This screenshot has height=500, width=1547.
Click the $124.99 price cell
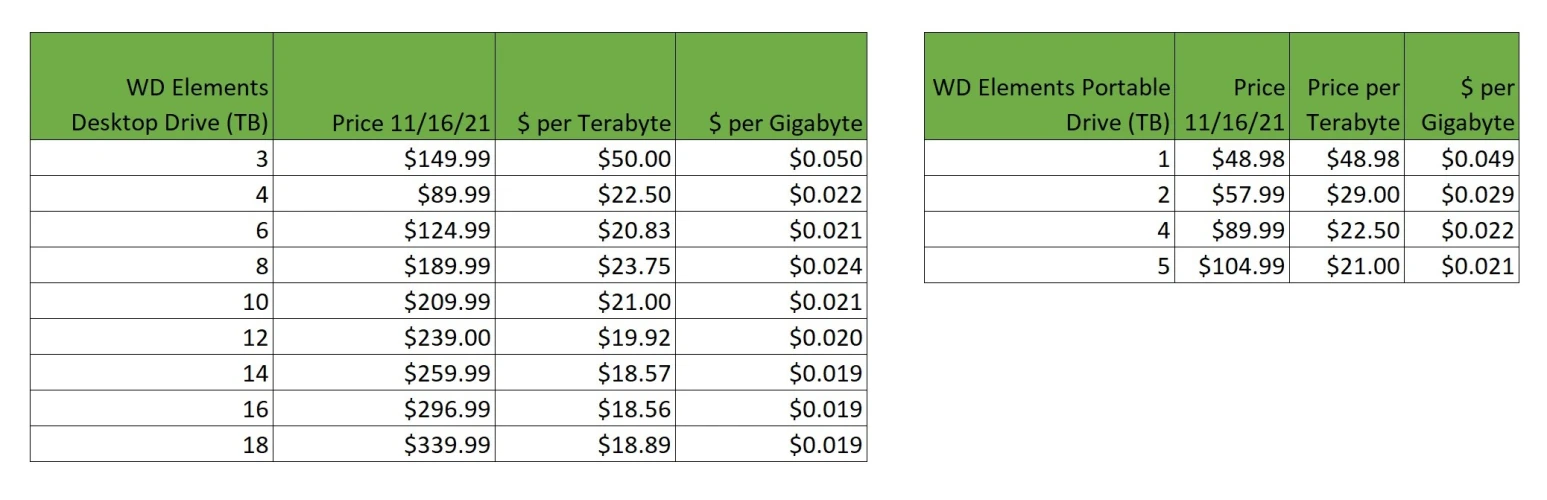[x=447, y=230]
